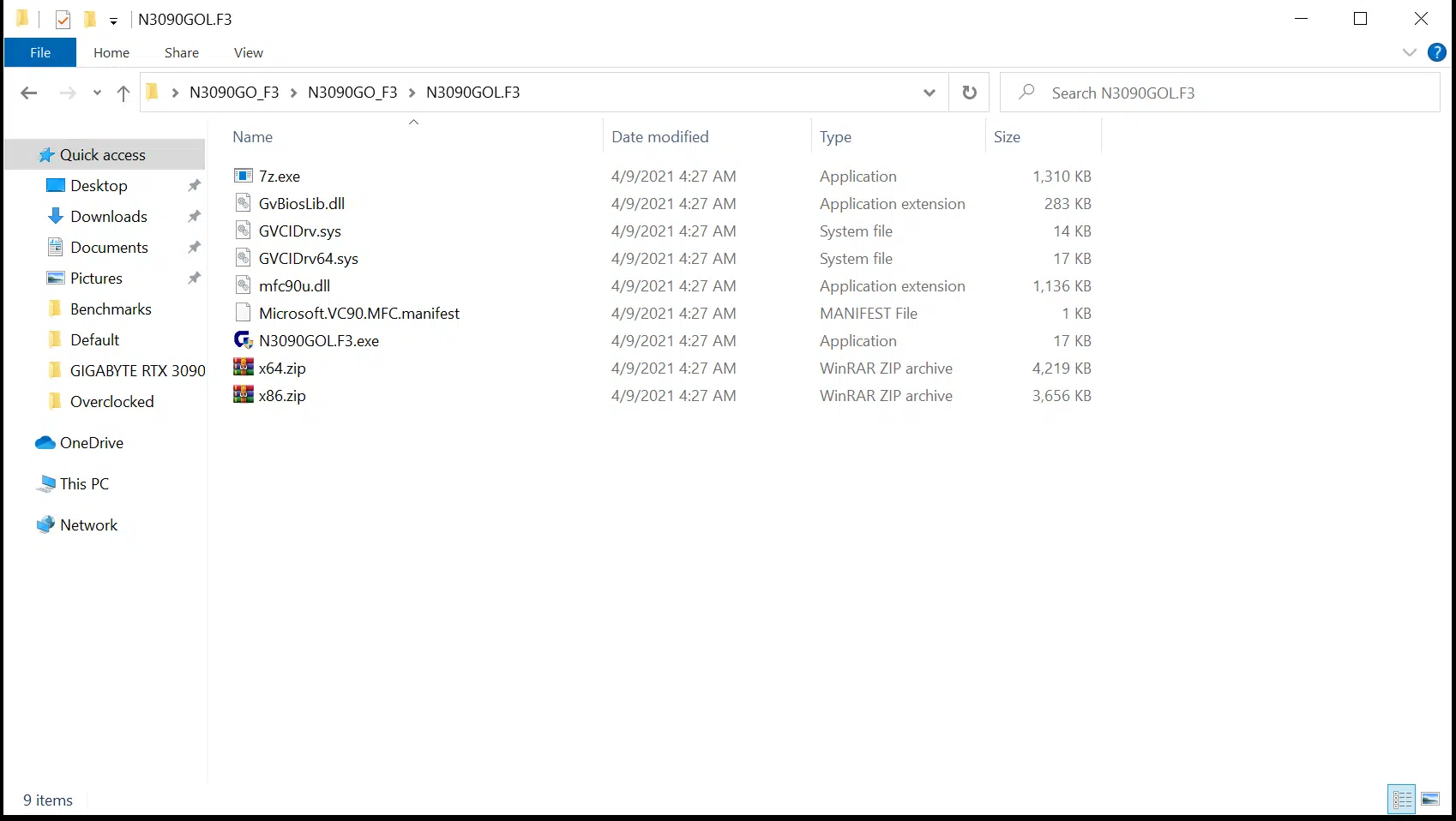This screenshot has width=1456, height=821.
Task: Open Default folder in navigation pane
Action: (x=94, y=340)
